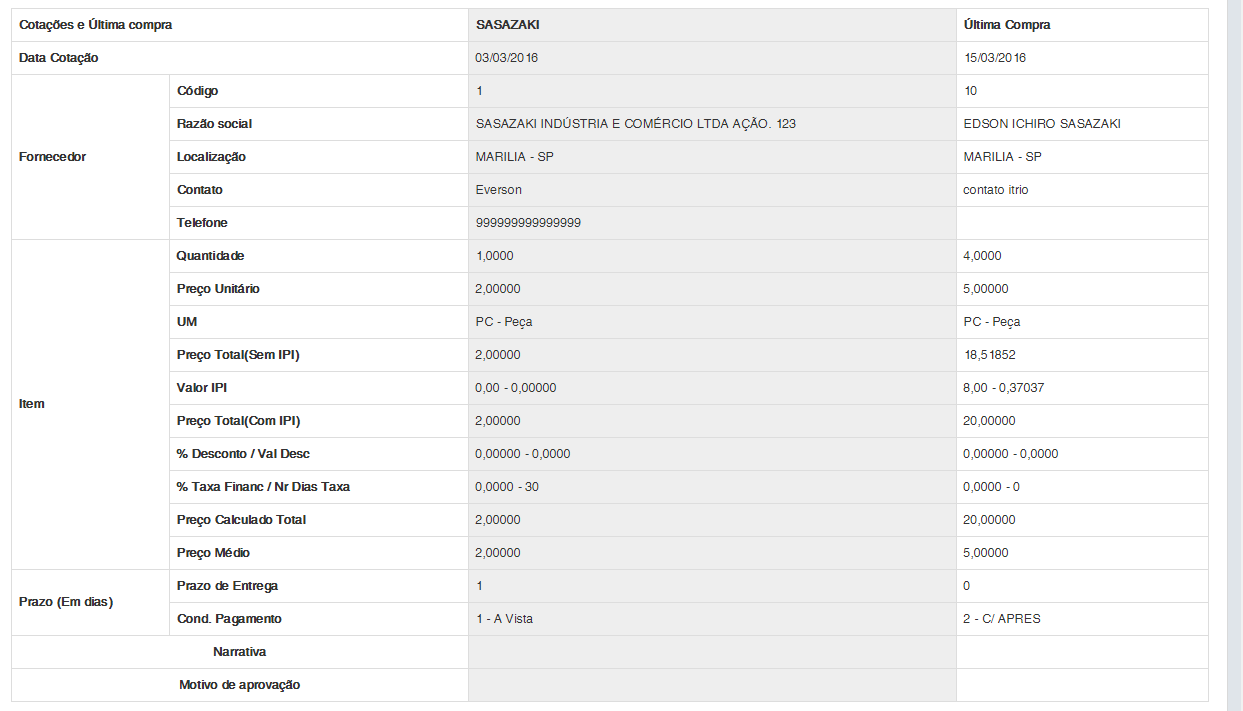Select the 15/03/2016 last purchase date
The image size is (1243, 711).
[x=995, y=58]
